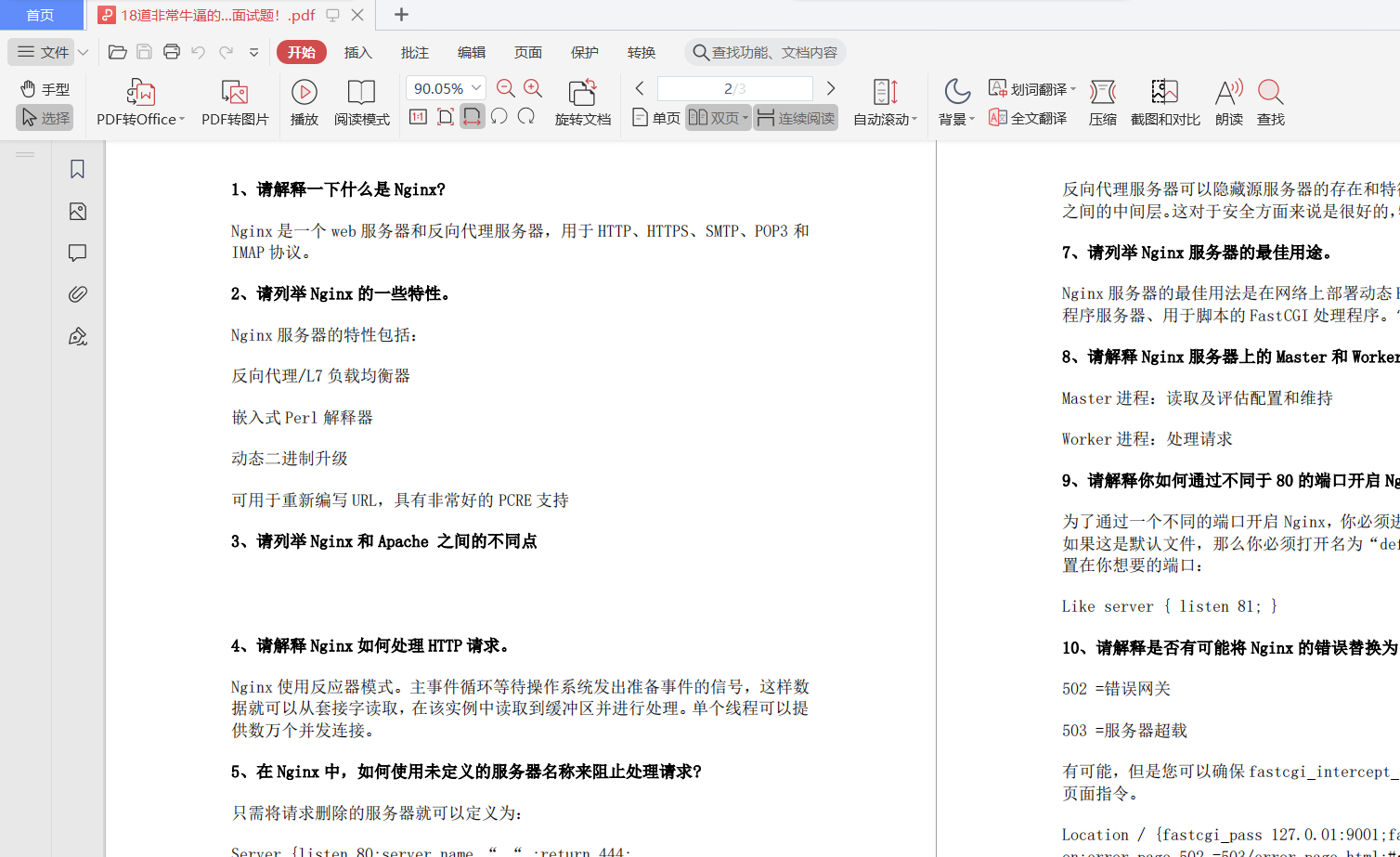This screenshot has height=857, width=1400.
Task: Click the PDF转Office conversion button
Action: coord(139,100)
